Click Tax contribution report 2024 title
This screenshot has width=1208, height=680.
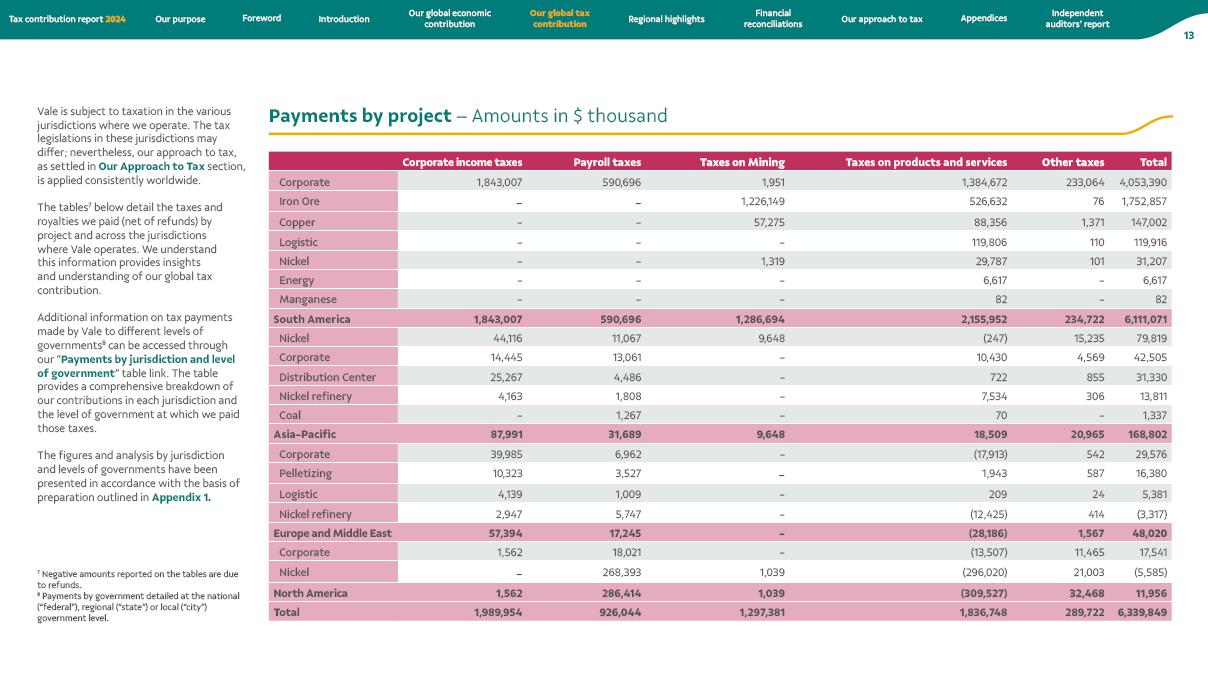68,19
